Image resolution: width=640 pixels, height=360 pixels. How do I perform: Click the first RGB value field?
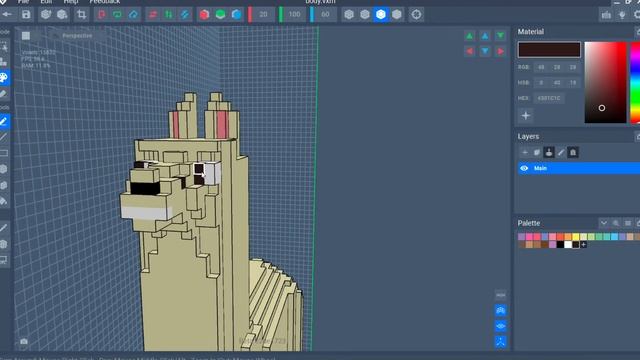(541, 67)
